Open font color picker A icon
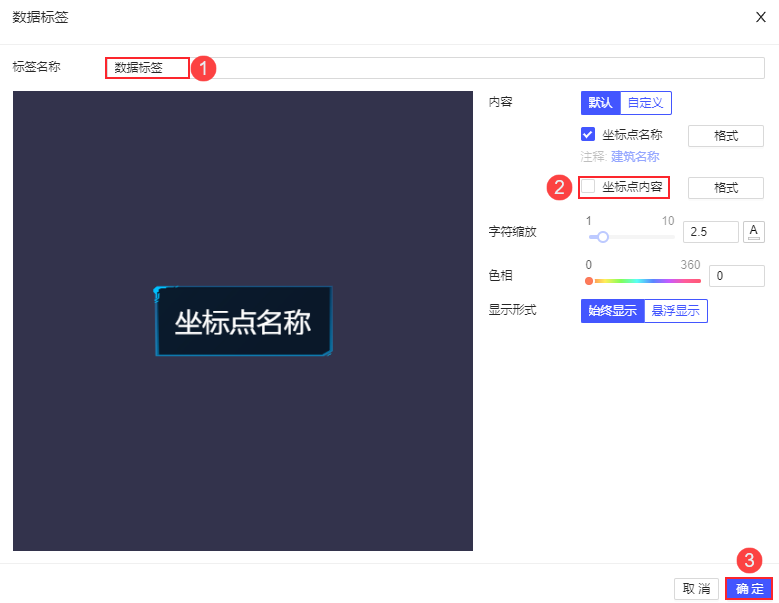Screen dimensions: 779x603 754,232
